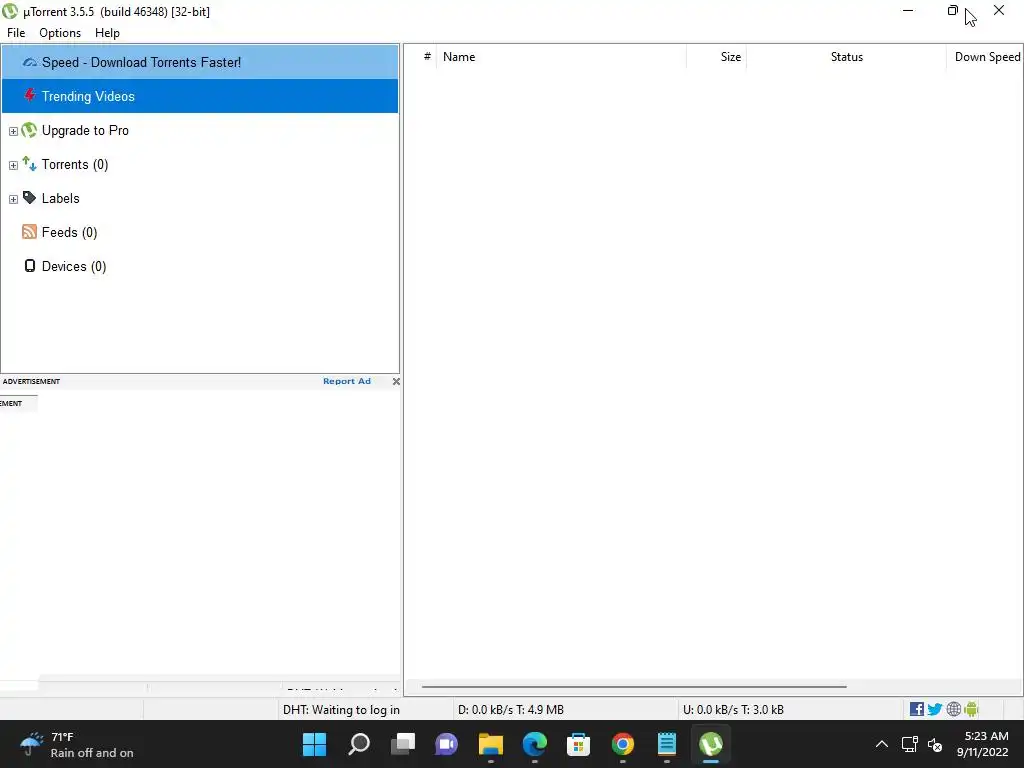Screen dimensions: 1024x768
Task: Click the globe web icon in status bar
Action: pos(953,709)
